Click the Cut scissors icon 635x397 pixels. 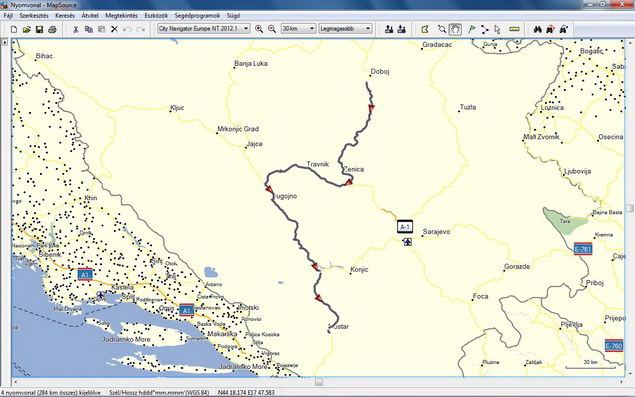point(76,29)
